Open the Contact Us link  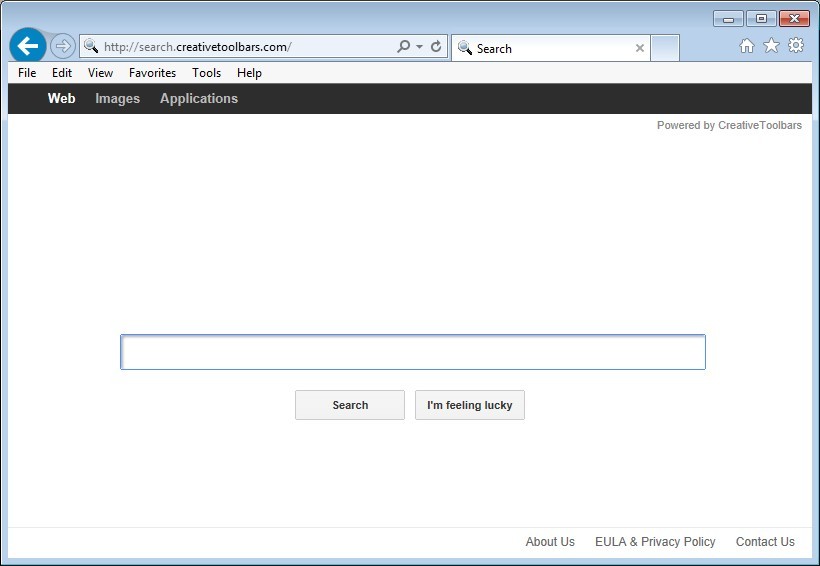[x=765, y=541]
